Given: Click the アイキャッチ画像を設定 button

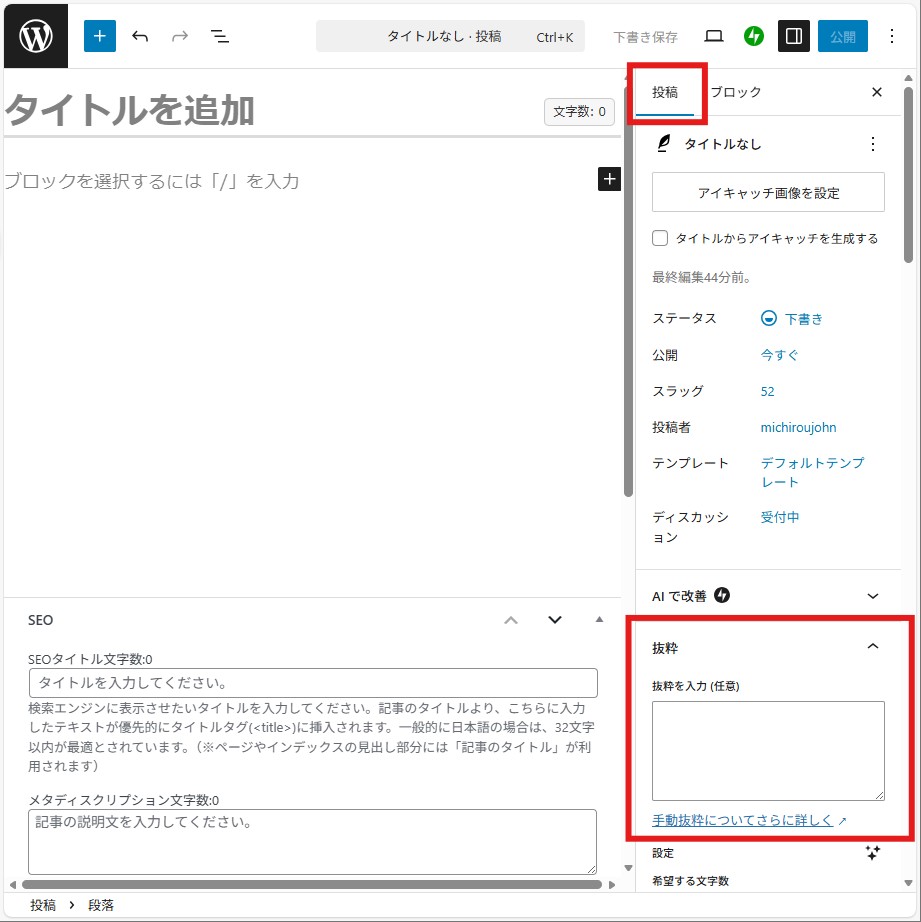Looking at the screenshot, I should 768,192.
